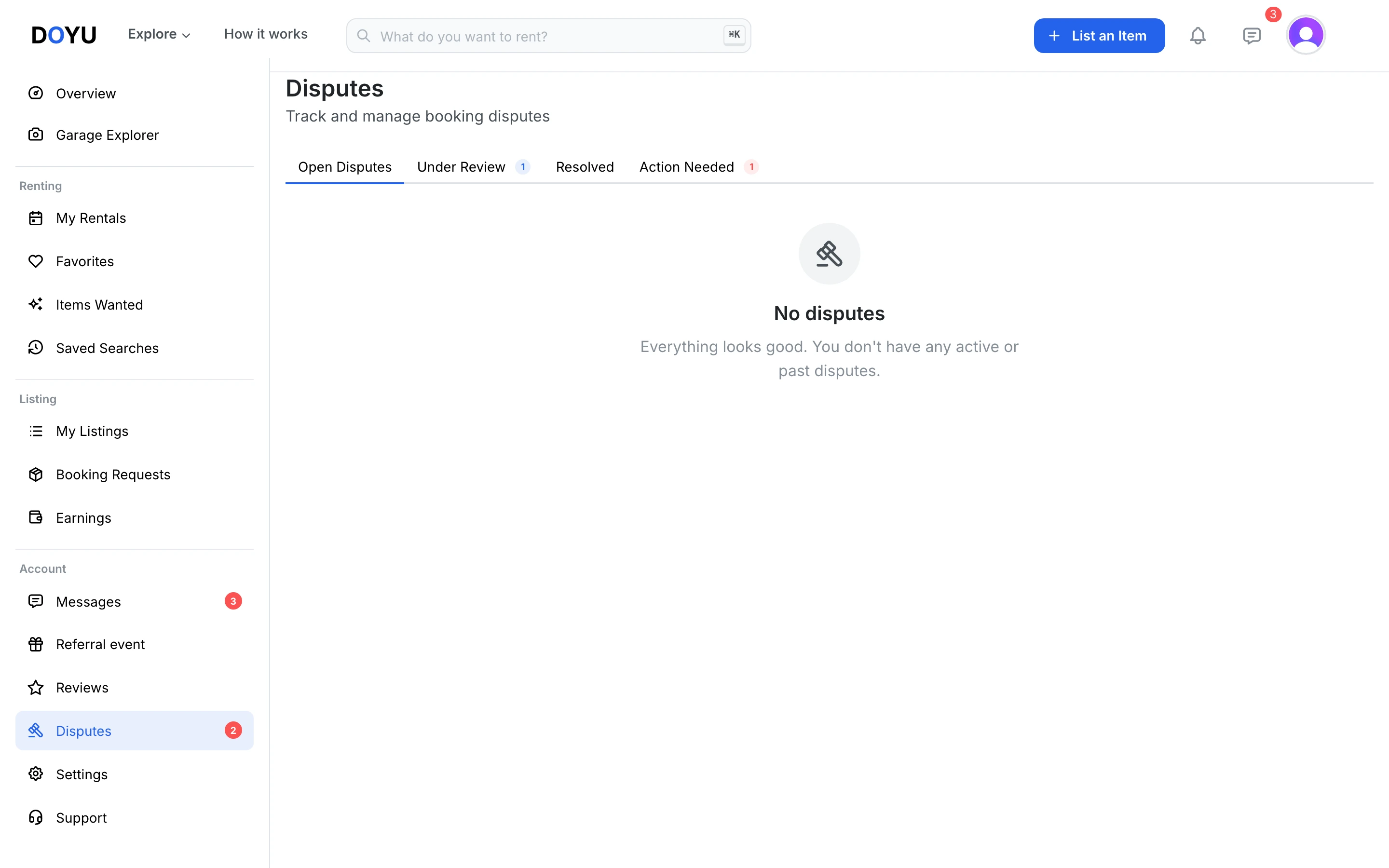This screenshot has height=868, width=1389.
Task: Open My Rentals in the sidebar
Action: click(134, 218)
